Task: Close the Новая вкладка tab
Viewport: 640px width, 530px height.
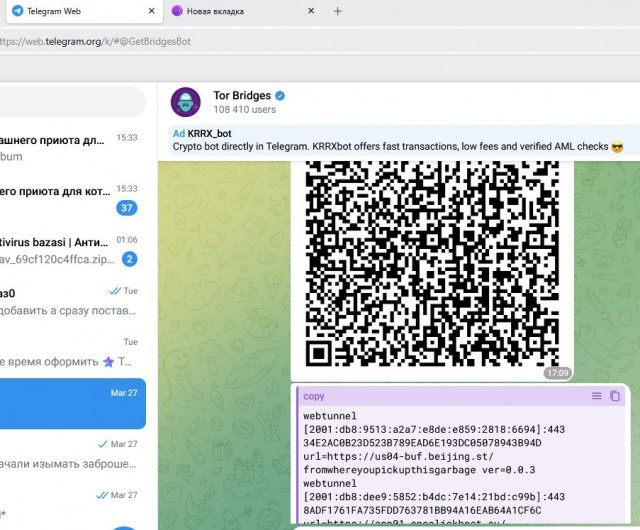Action: [x=311, y=11]
